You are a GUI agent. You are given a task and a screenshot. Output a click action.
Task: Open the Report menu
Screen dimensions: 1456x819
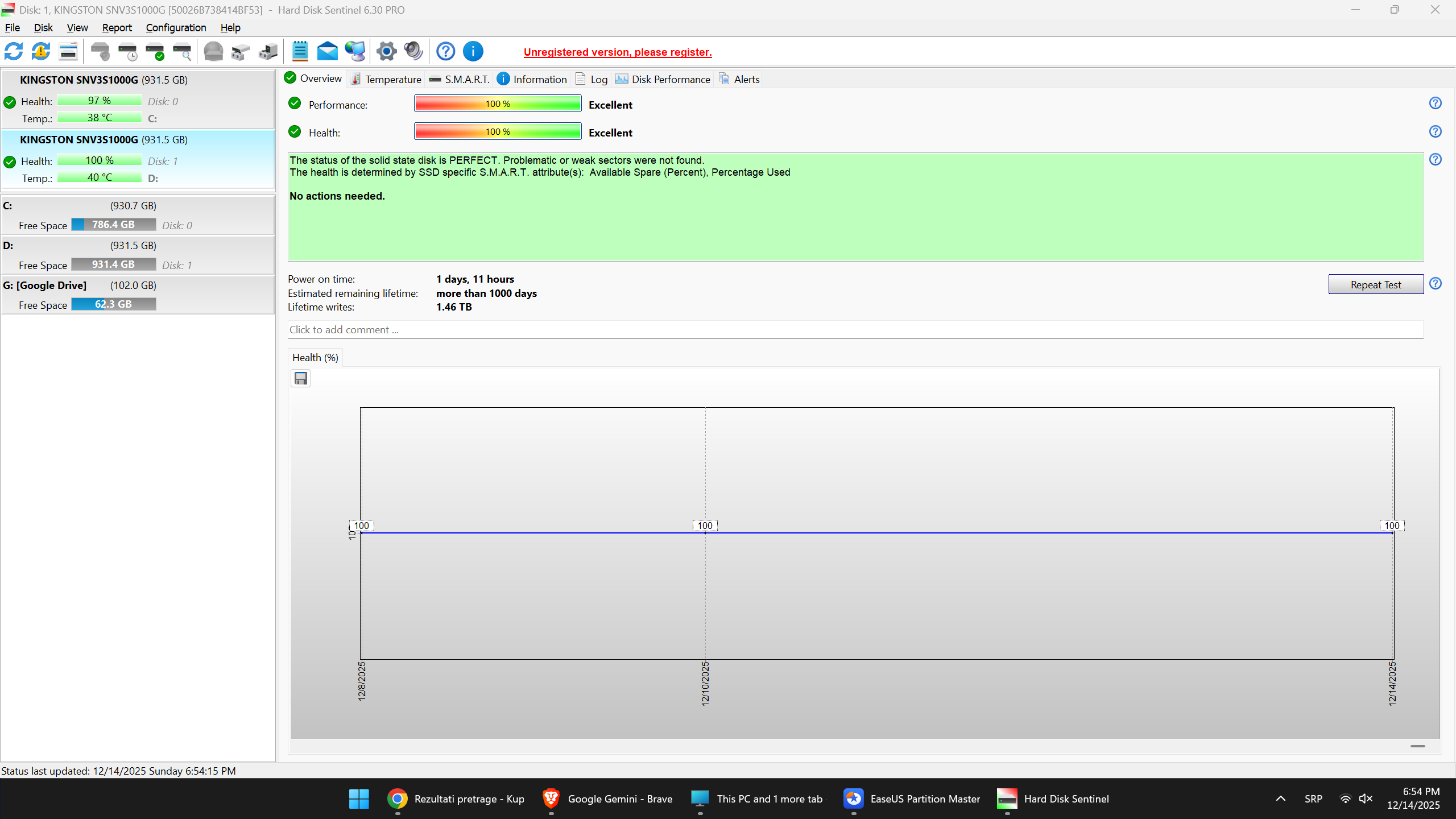point(117,27)
